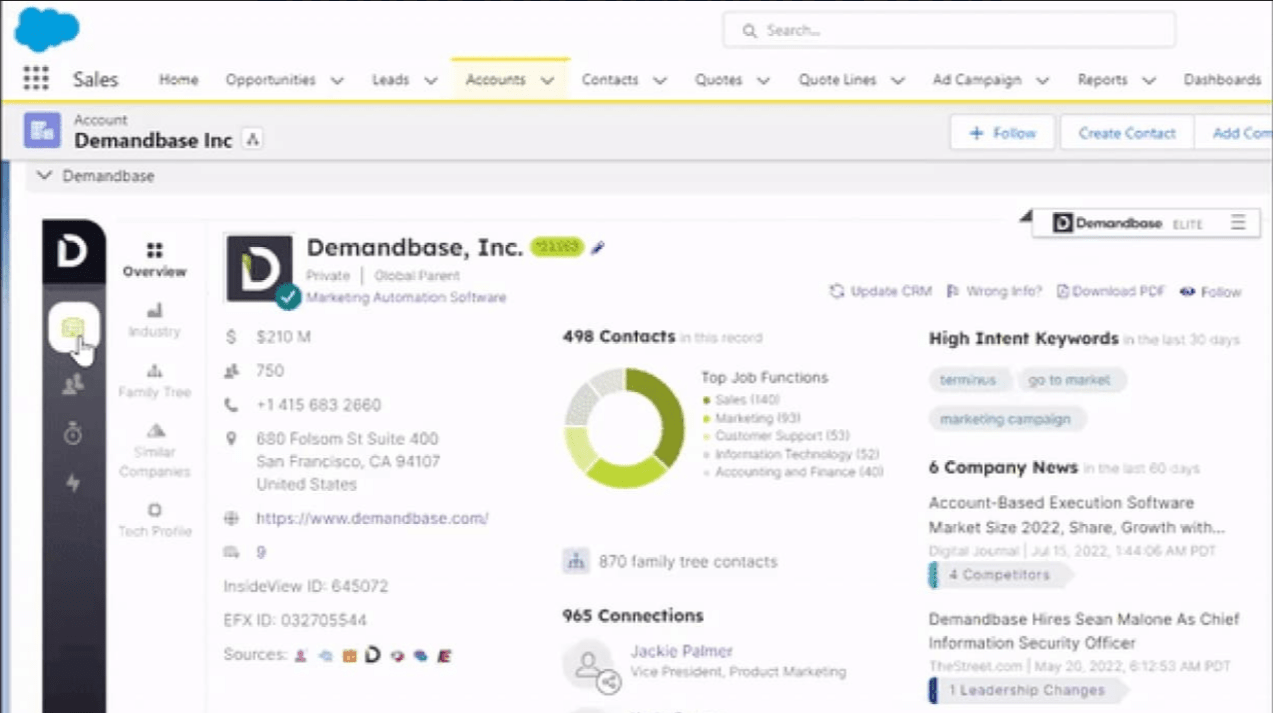Image resolution: width=1273 pixels, height=713 pixels.
Task: Open the Leads tab
Action: click(x=390, y=79)
